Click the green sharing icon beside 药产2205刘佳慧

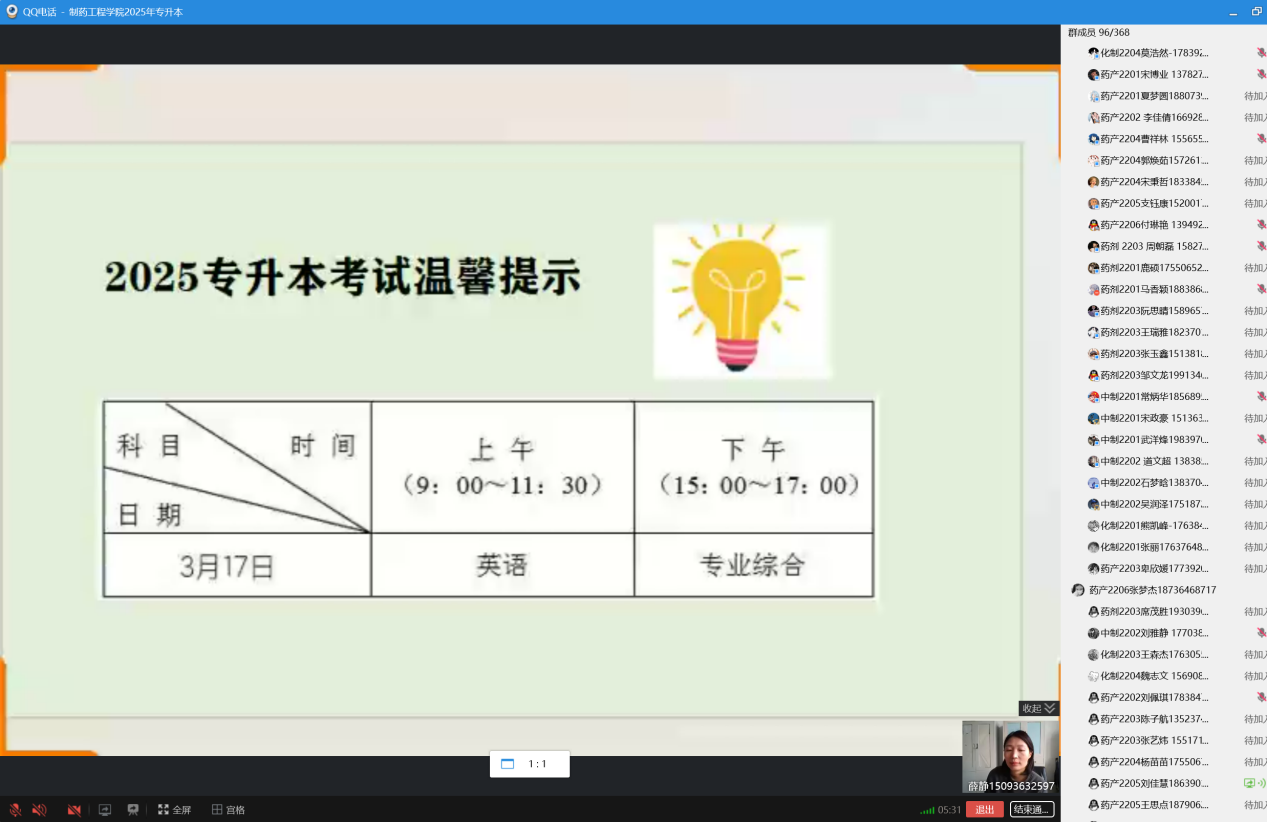point(1253,783)
